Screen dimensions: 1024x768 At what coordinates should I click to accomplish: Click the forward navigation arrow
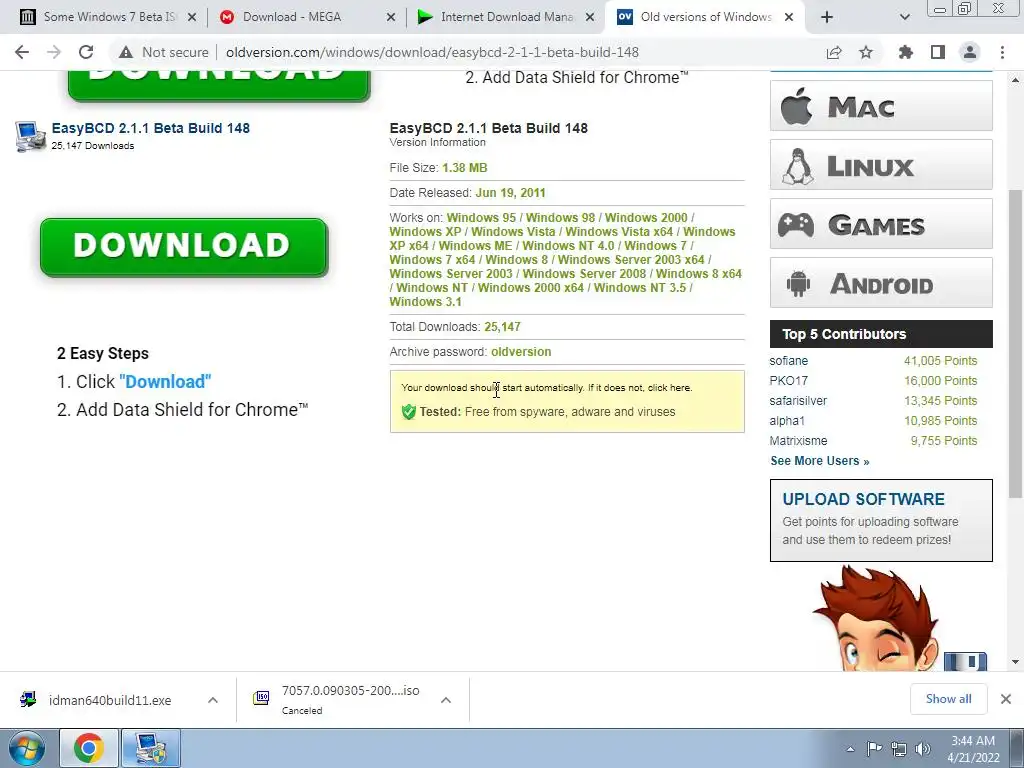tap(54, 52)
